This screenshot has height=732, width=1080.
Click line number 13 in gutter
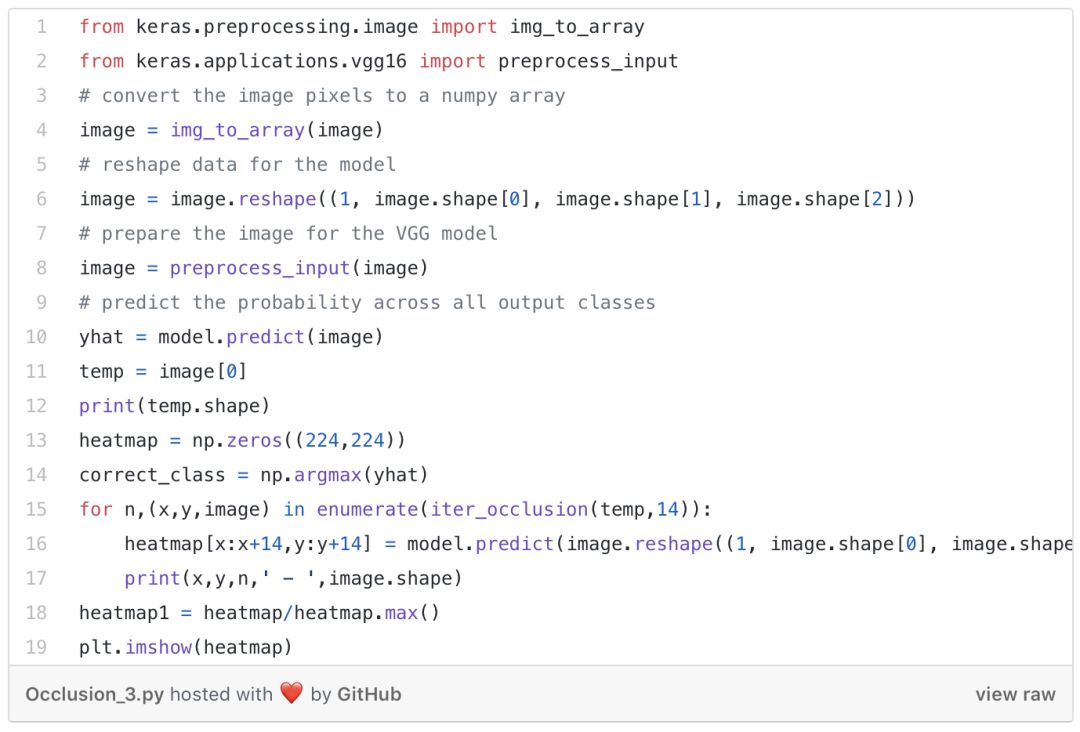(x=37, y=440)
